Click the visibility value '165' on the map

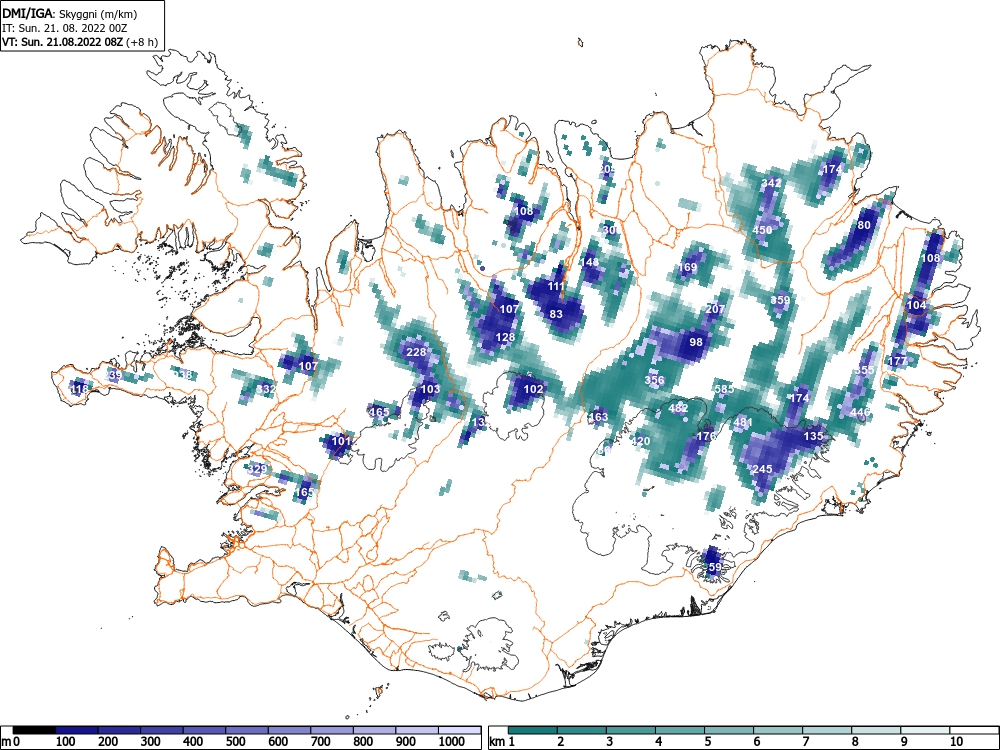pos(304,492)
